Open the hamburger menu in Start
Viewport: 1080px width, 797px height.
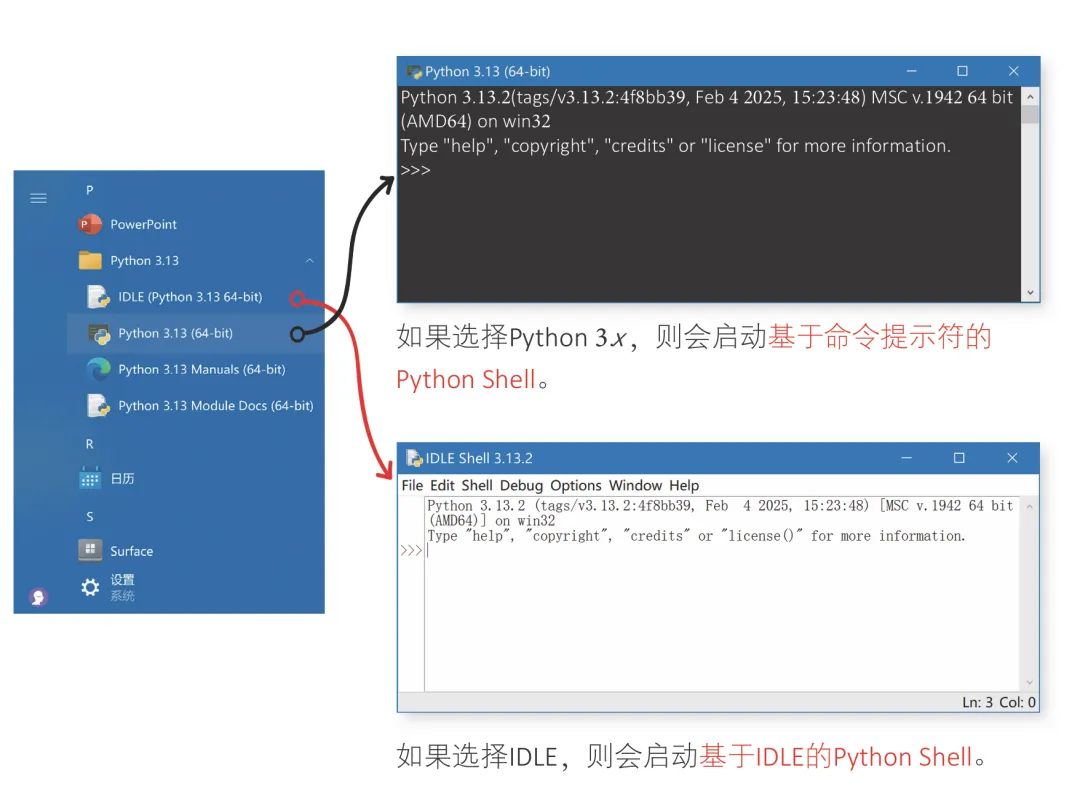click(39, 198)
